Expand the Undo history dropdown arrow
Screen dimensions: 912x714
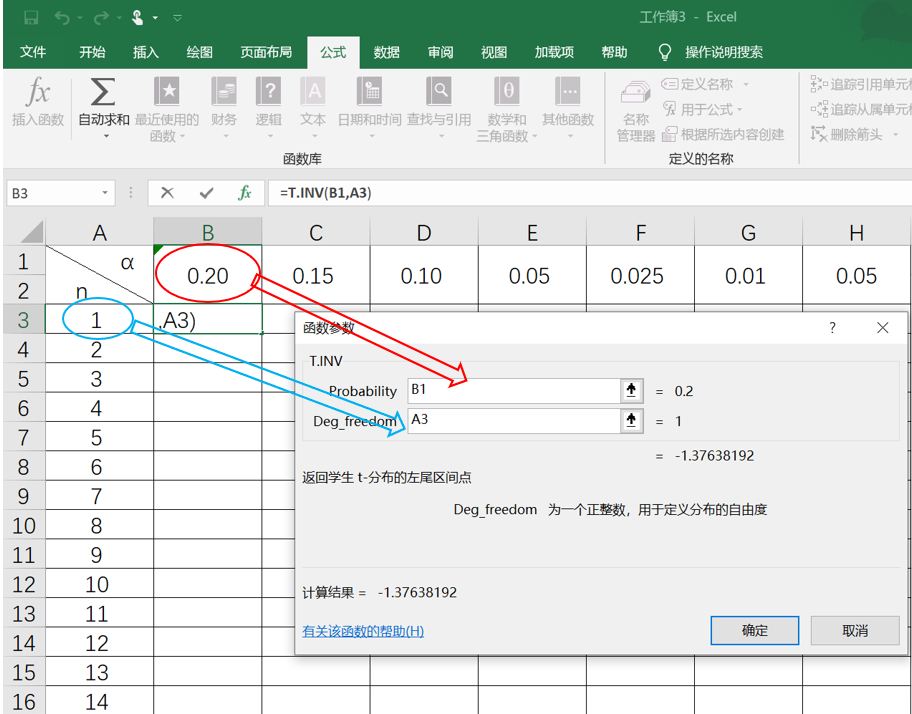point(80,18)
